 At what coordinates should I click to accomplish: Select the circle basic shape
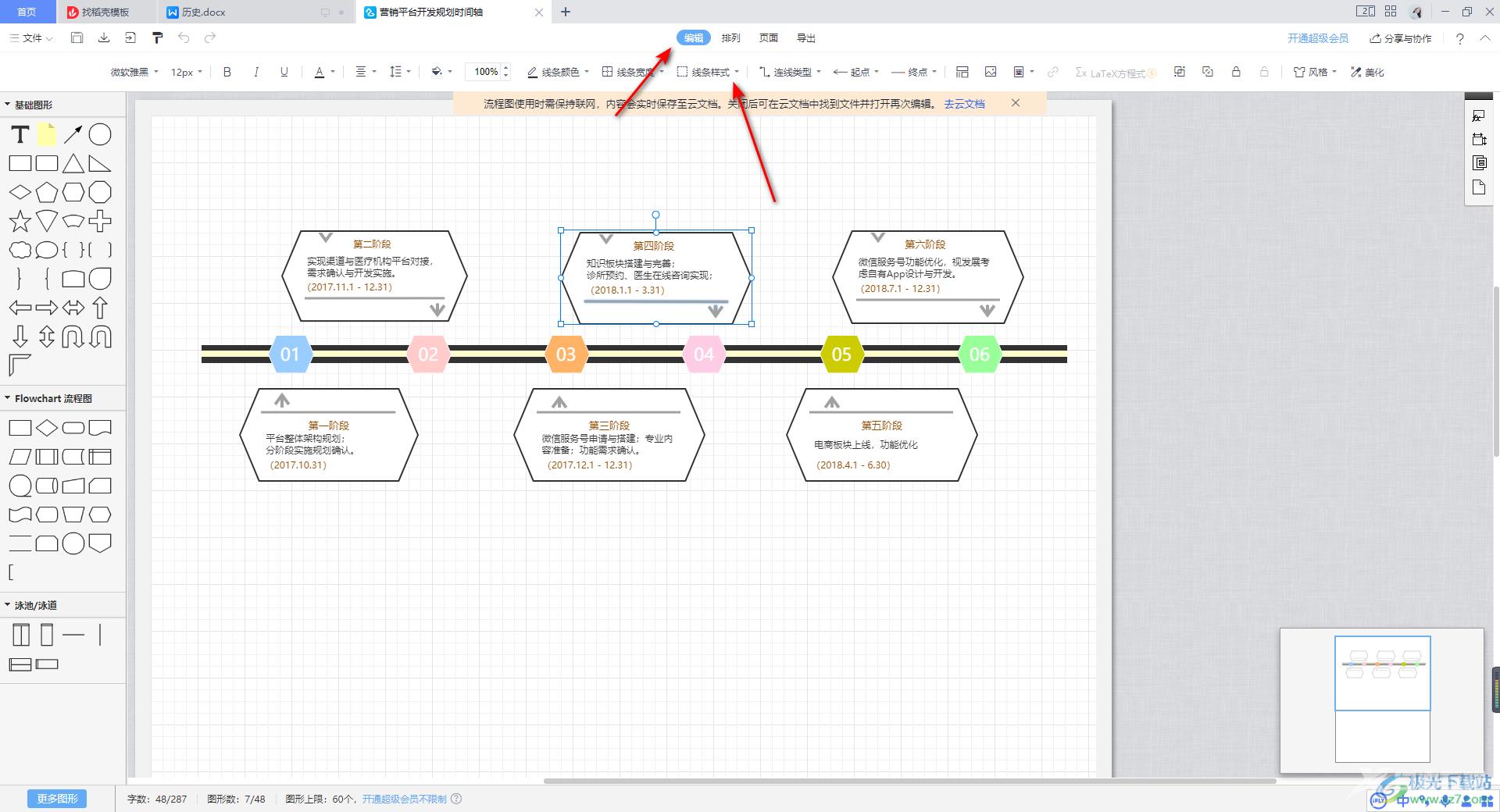[100, 134]
